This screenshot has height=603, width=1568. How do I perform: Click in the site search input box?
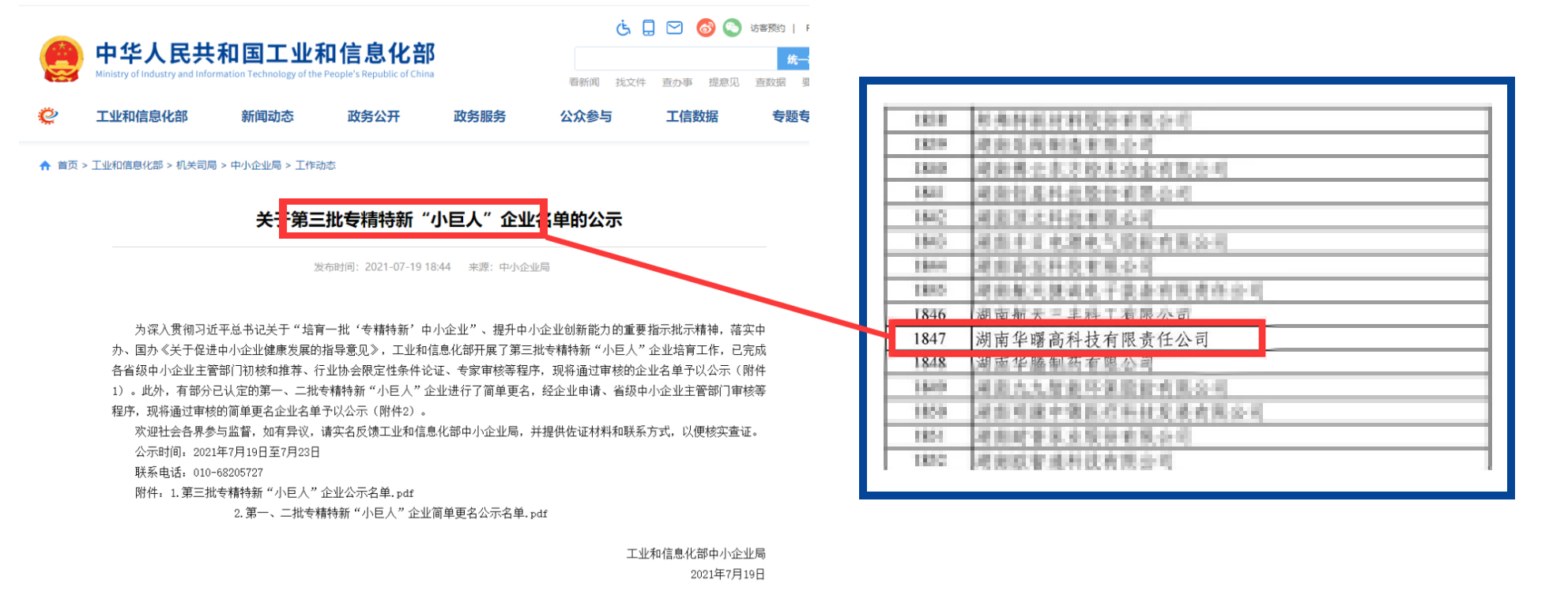(675, 59)
